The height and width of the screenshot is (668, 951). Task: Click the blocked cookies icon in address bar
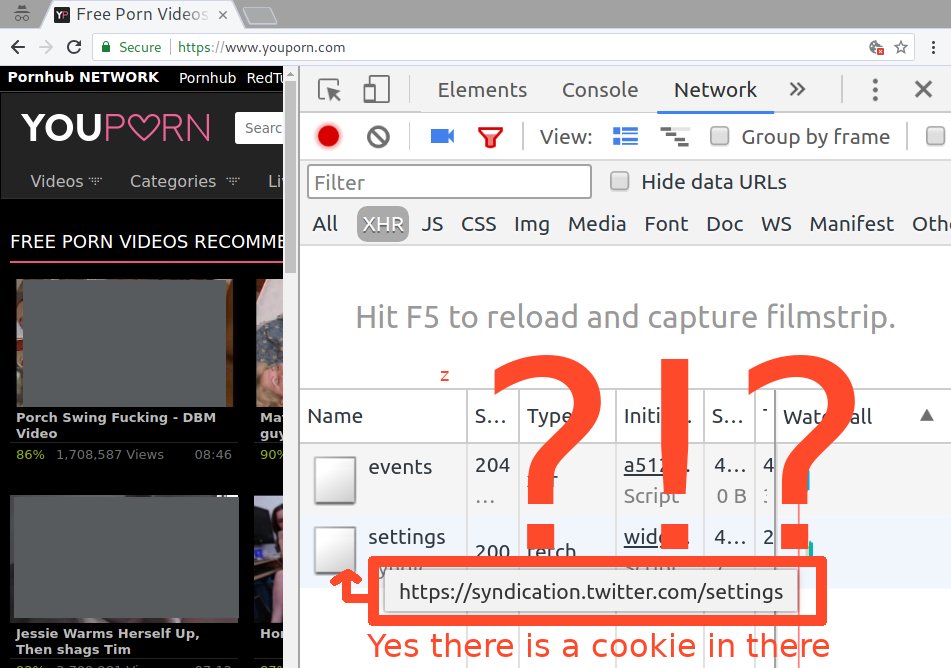click(876, 47)
